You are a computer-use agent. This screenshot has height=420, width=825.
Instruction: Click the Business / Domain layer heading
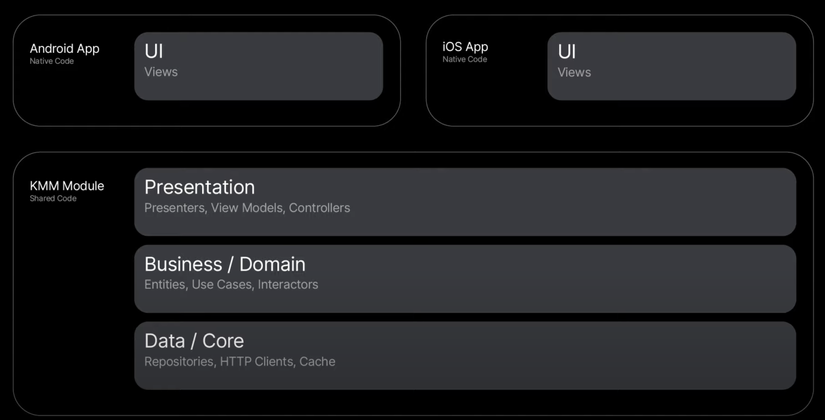click(225, 264)
